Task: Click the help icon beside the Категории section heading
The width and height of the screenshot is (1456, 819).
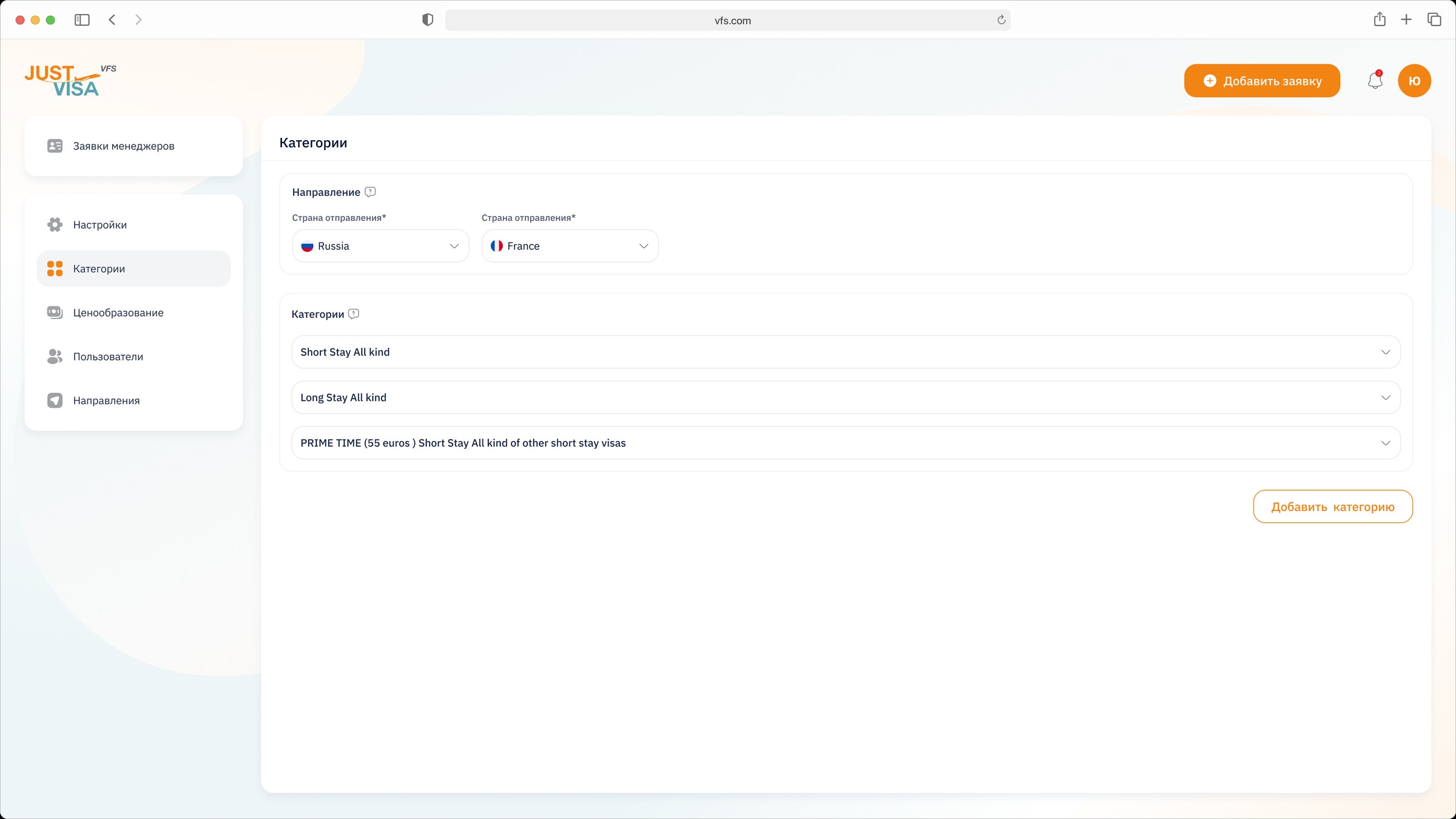Action: coord(354,314)
